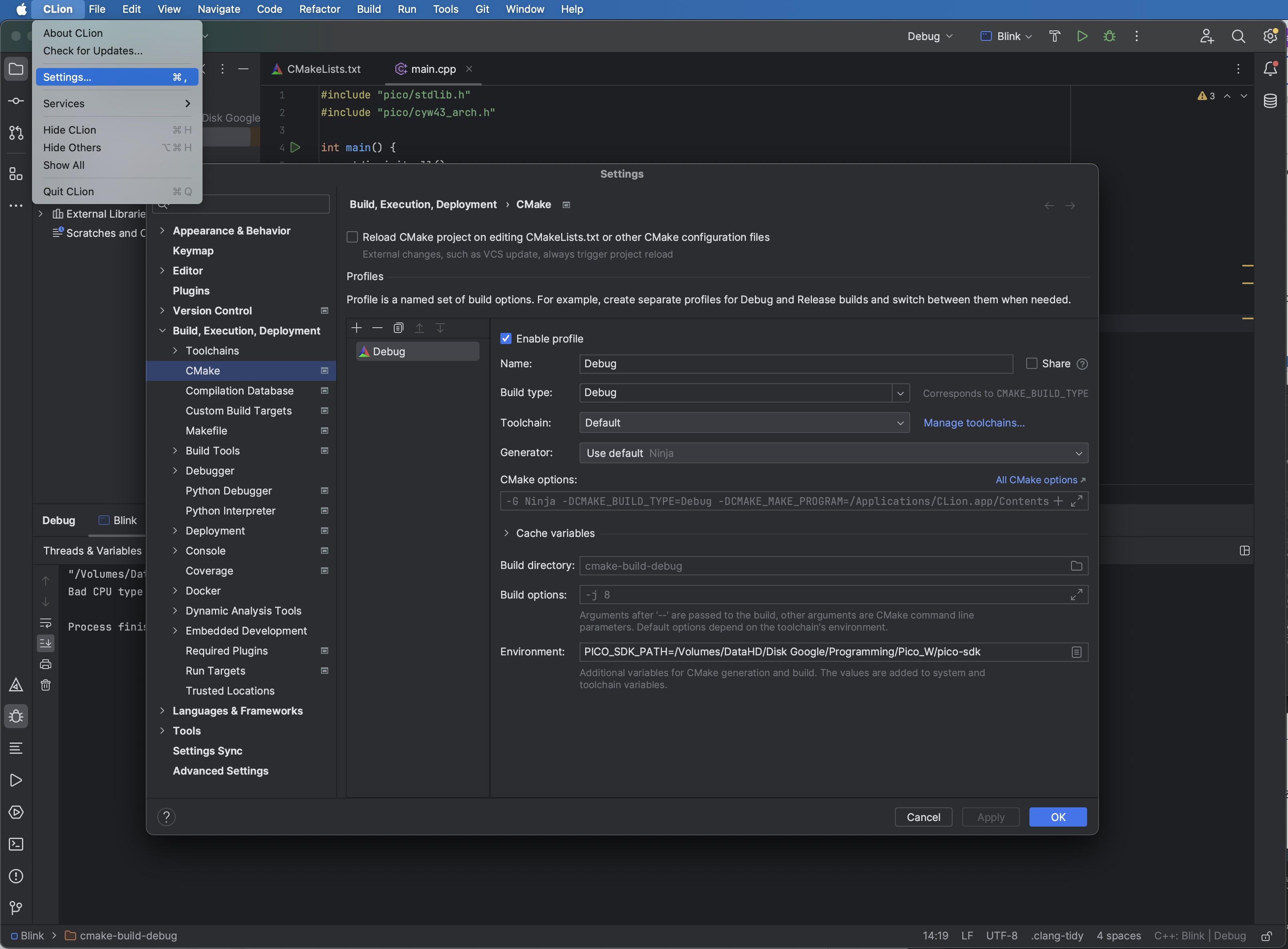The height and width of the screenshot is (949, 1288).
Task: Open Manage toolchains... link
Action: [x=974, y=423]
